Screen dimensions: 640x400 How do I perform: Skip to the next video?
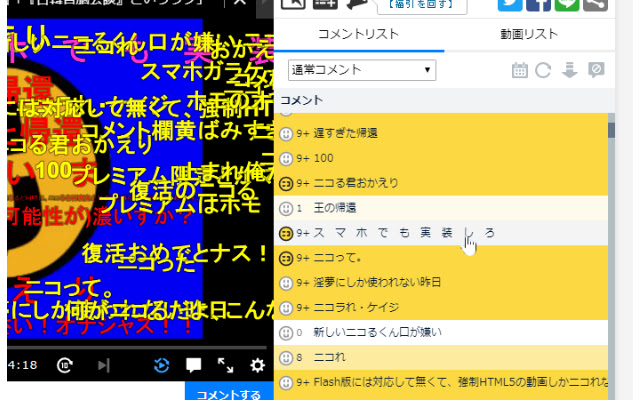coord(104,365)
